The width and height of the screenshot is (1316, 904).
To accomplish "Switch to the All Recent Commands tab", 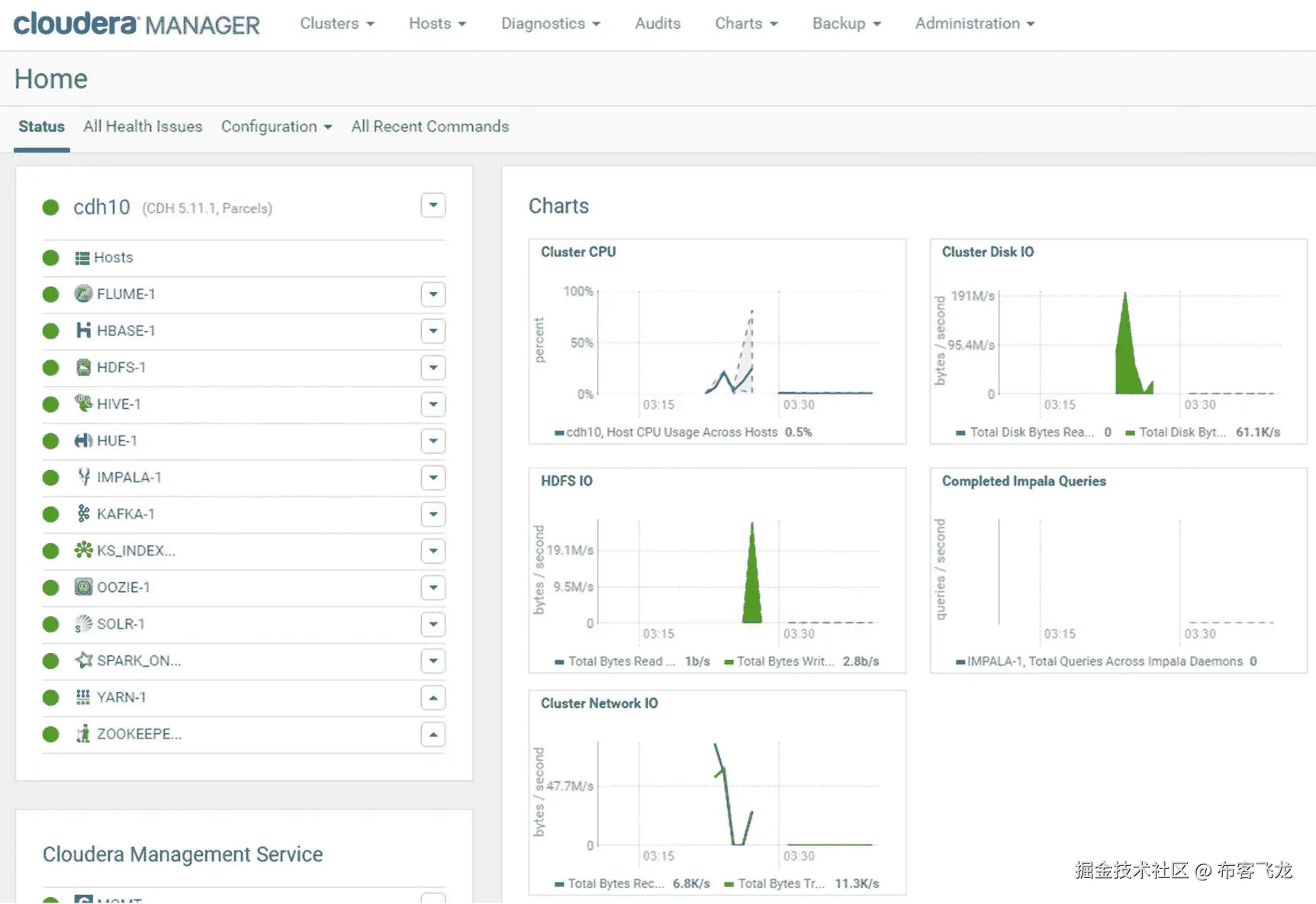I will (x=430, y=127).
